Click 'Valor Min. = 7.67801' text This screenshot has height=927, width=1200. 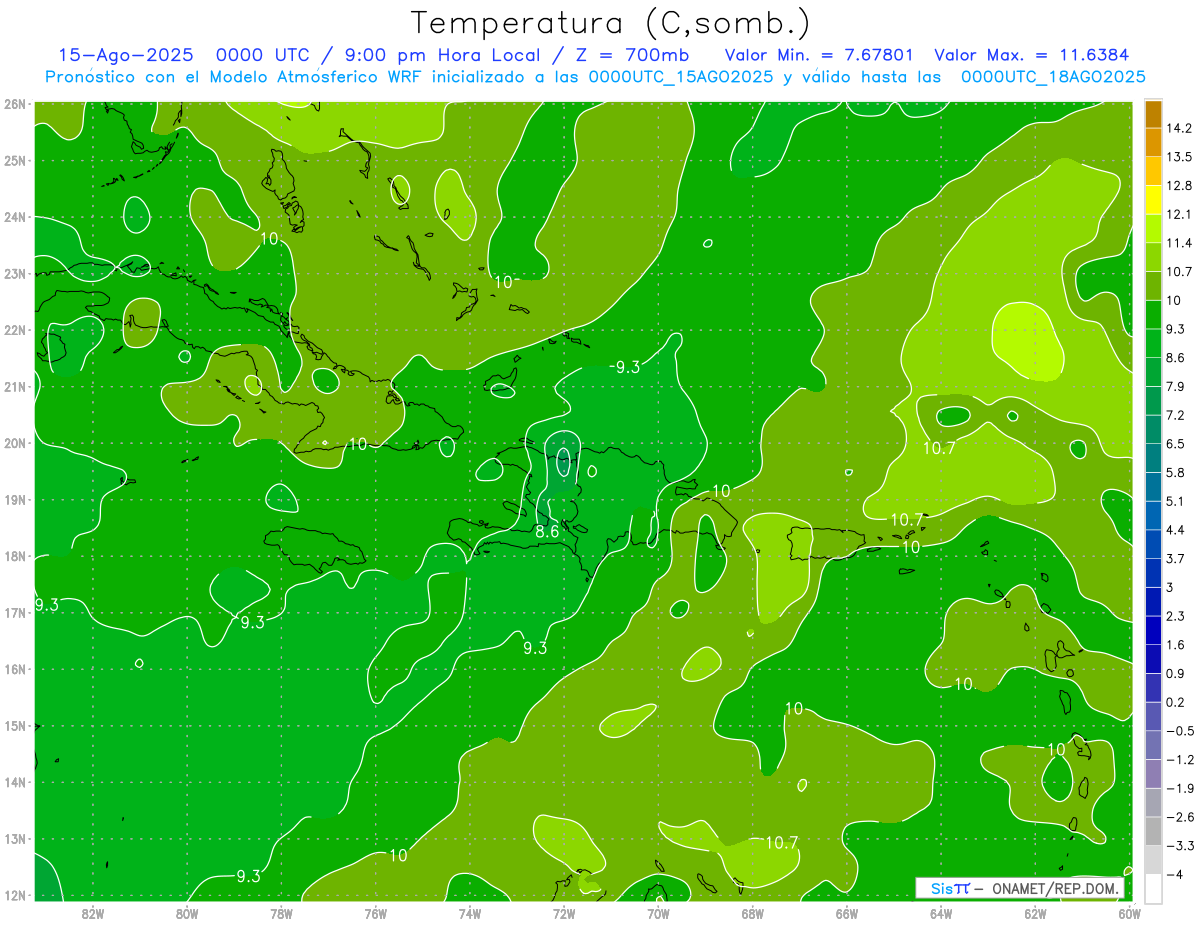click(x=819, y=55)
